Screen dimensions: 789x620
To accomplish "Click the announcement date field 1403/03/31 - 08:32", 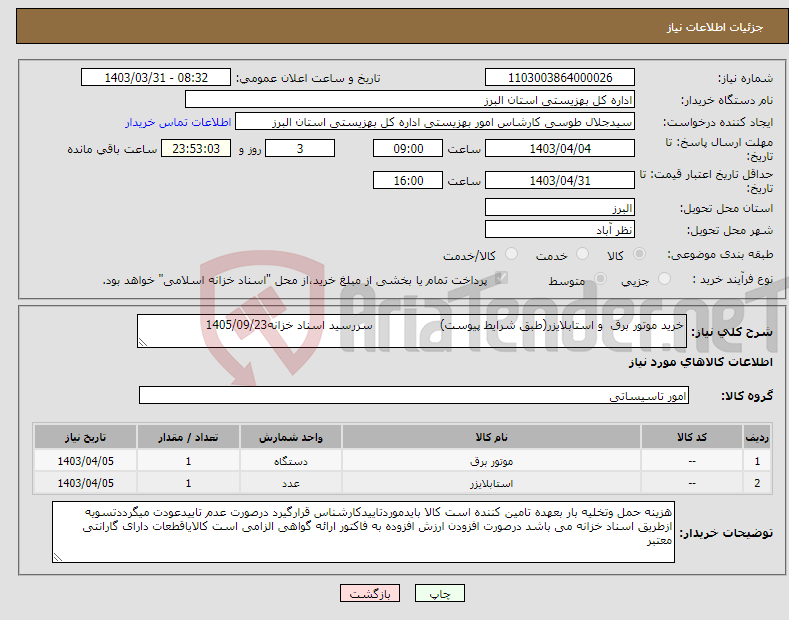I will point(156,78).
